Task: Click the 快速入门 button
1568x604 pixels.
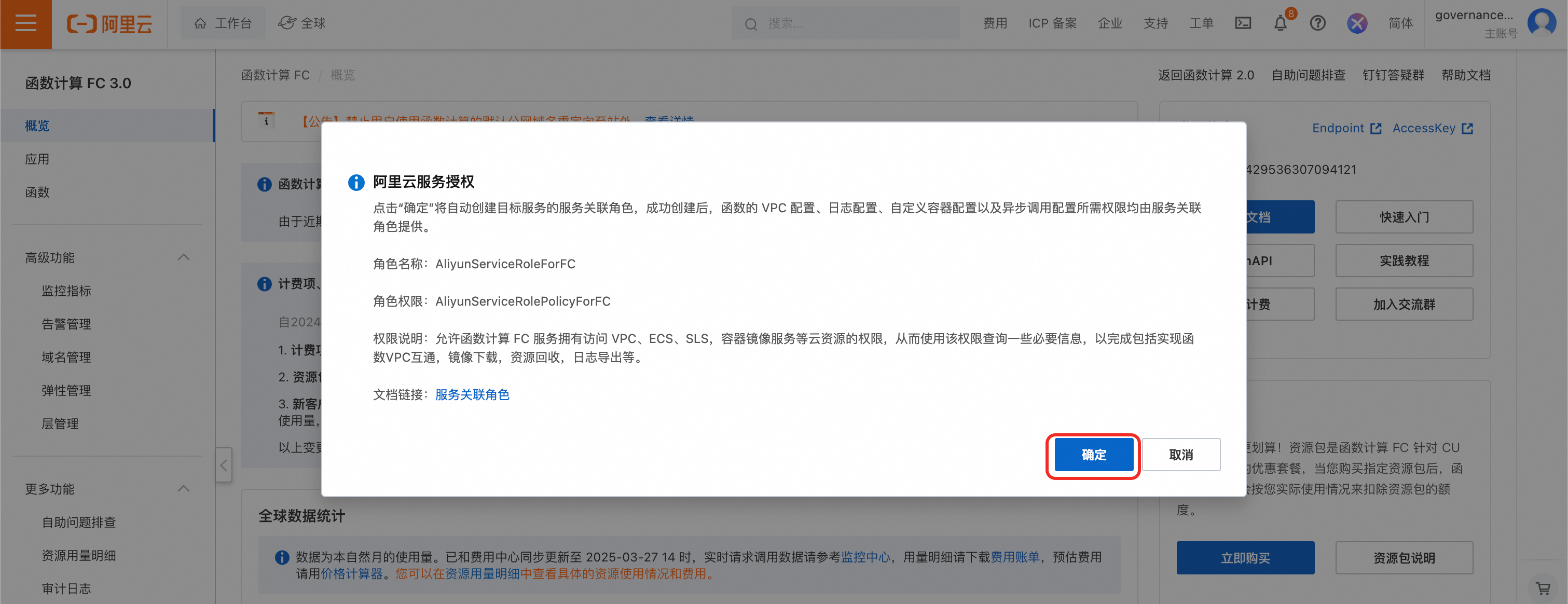Action: click(x=1404, y=217)
